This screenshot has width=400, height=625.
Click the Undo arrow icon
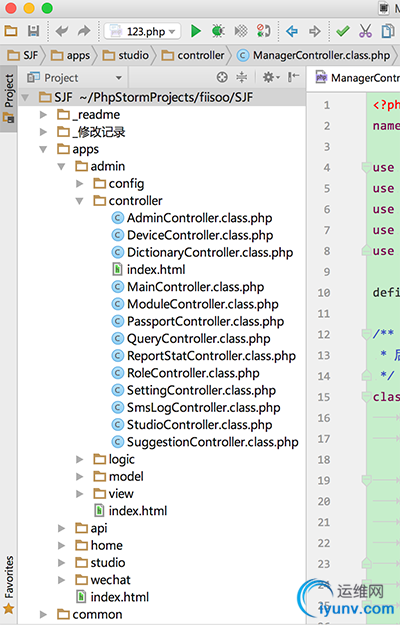point(62,31)
